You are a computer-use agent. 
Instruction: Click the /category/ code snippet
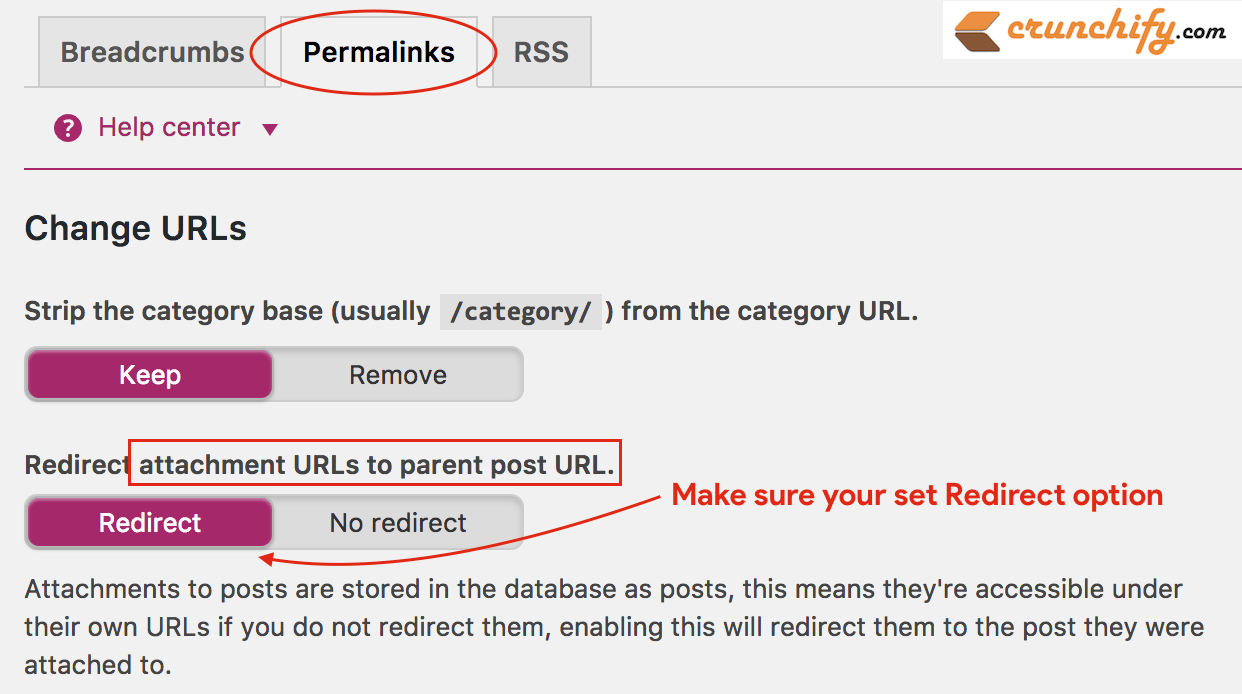click(520, 312)
